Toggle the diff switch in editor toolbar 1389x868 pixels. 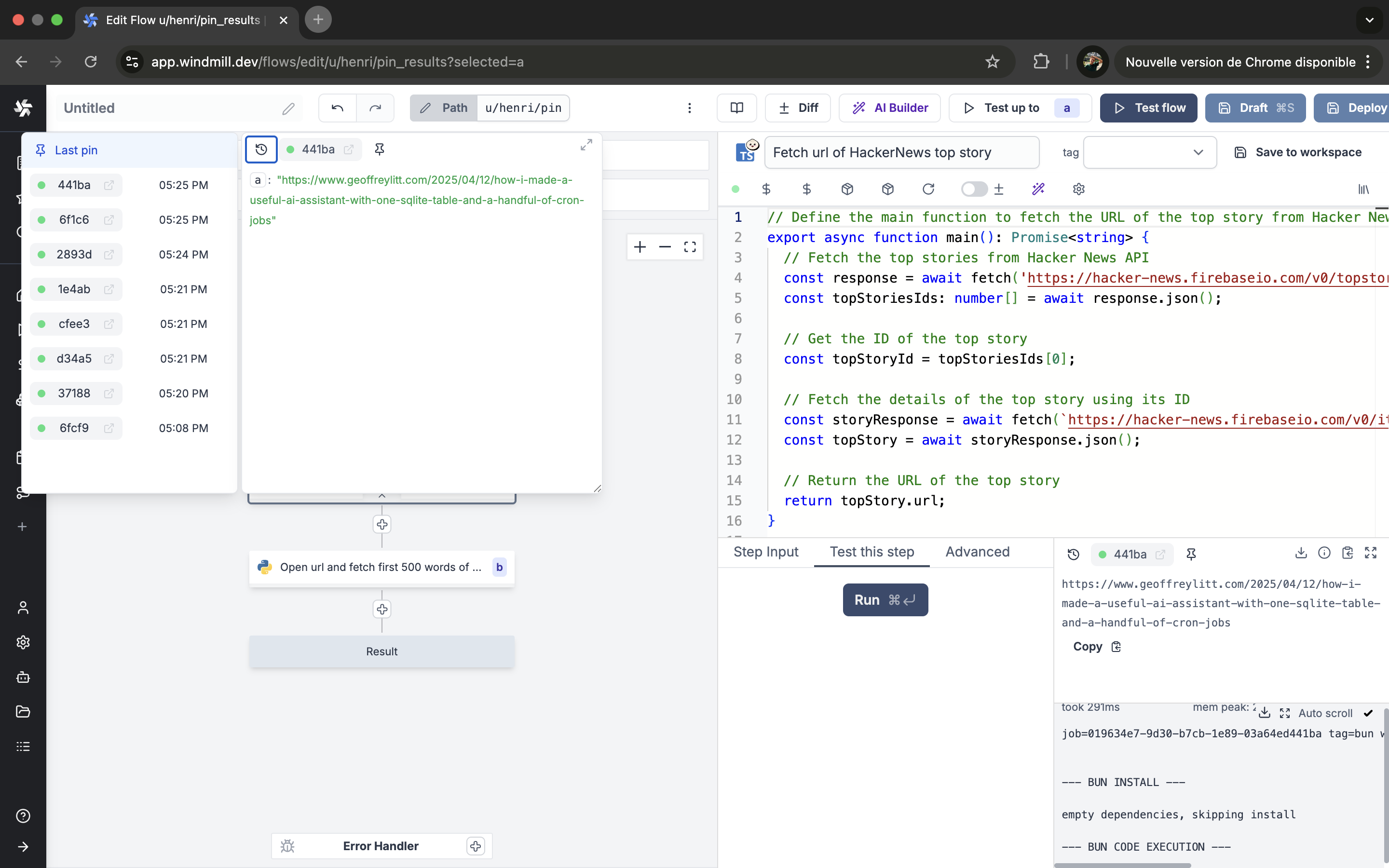coord(974,189)
